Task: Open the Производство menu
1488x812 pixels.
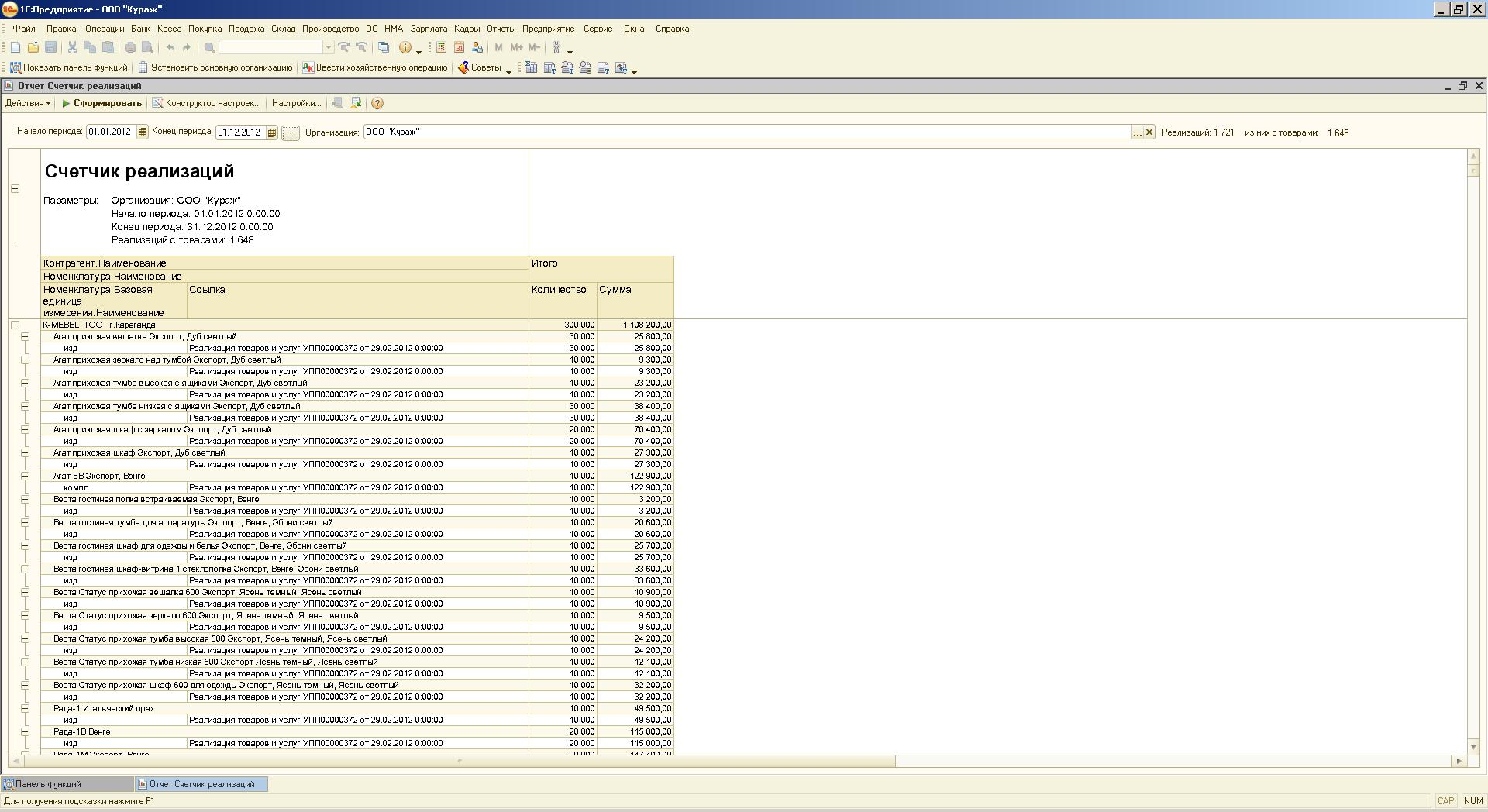Action: [331, 29]
